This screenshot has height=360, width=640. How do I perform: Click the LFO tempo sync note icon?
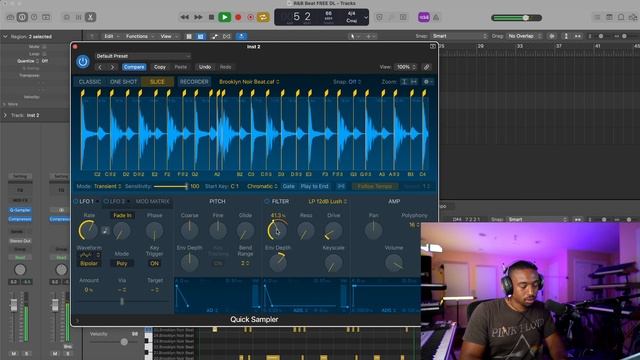tap(105, 231)
